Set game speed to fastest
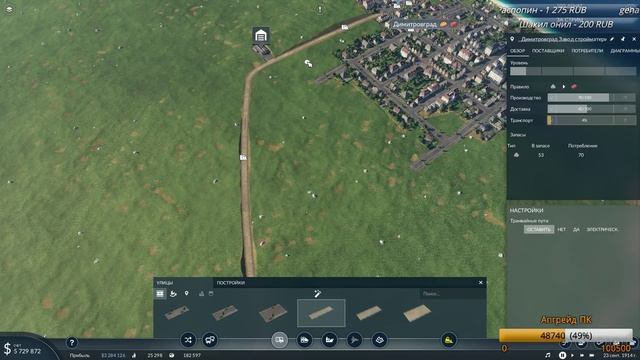 pos(592,356)
